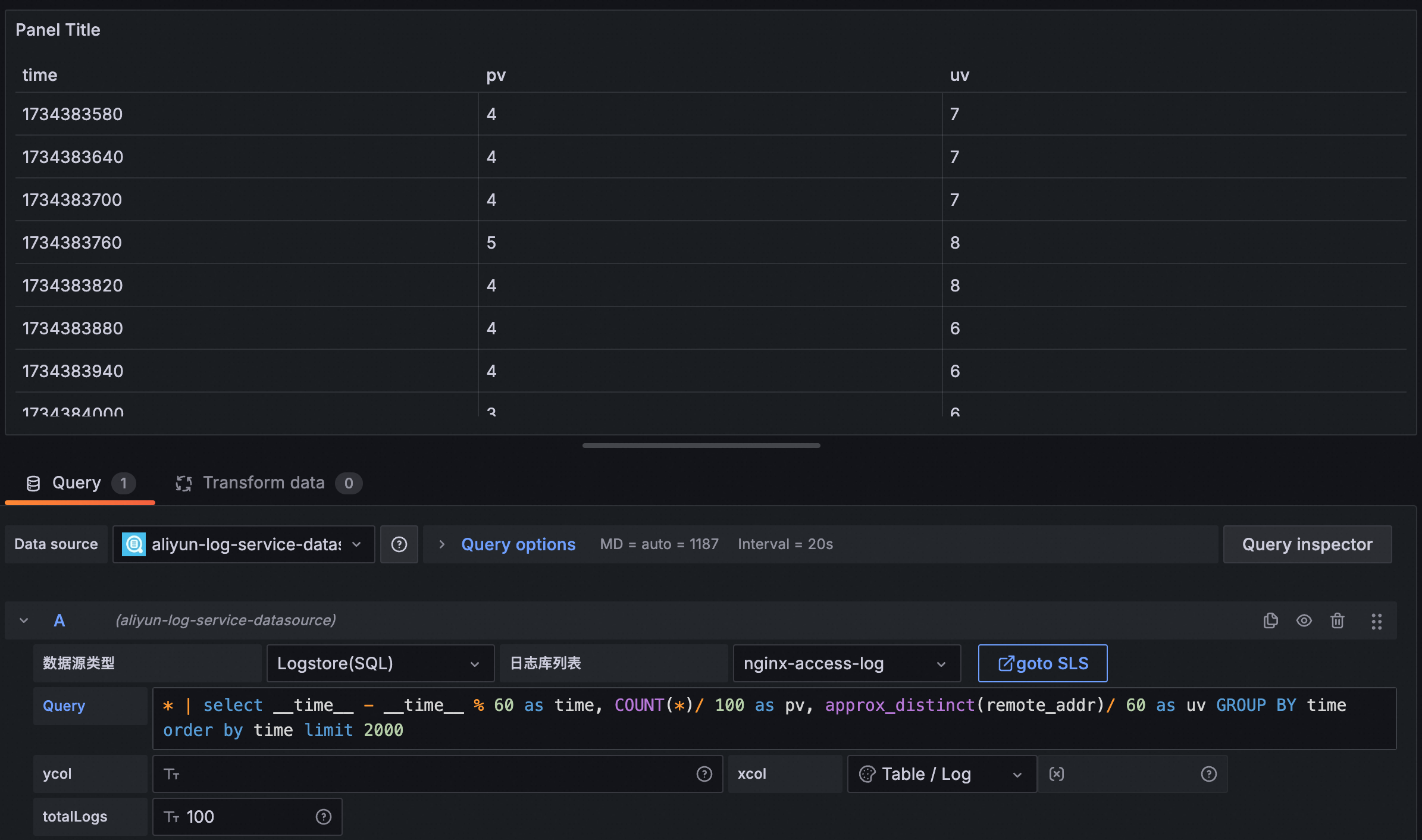The image size is (1422, 840).
Task: Click the ycol help question icon
Action: (x=704, y=774)
